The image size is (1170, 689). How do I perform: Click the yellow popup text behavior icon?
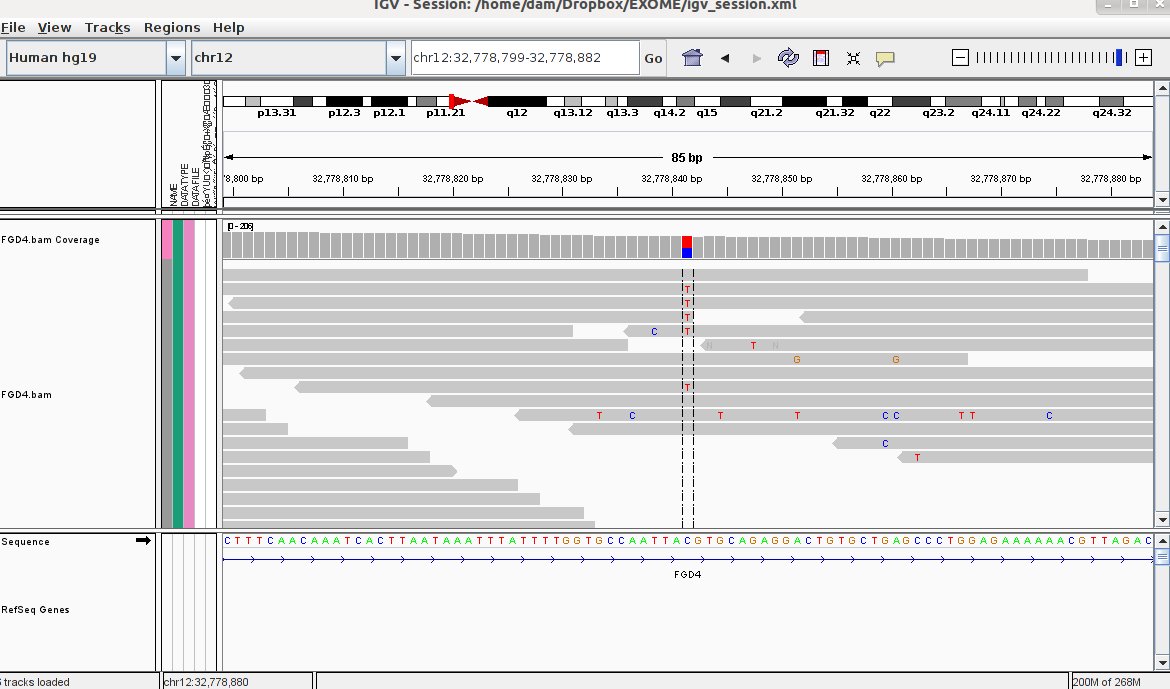point(886,57)
